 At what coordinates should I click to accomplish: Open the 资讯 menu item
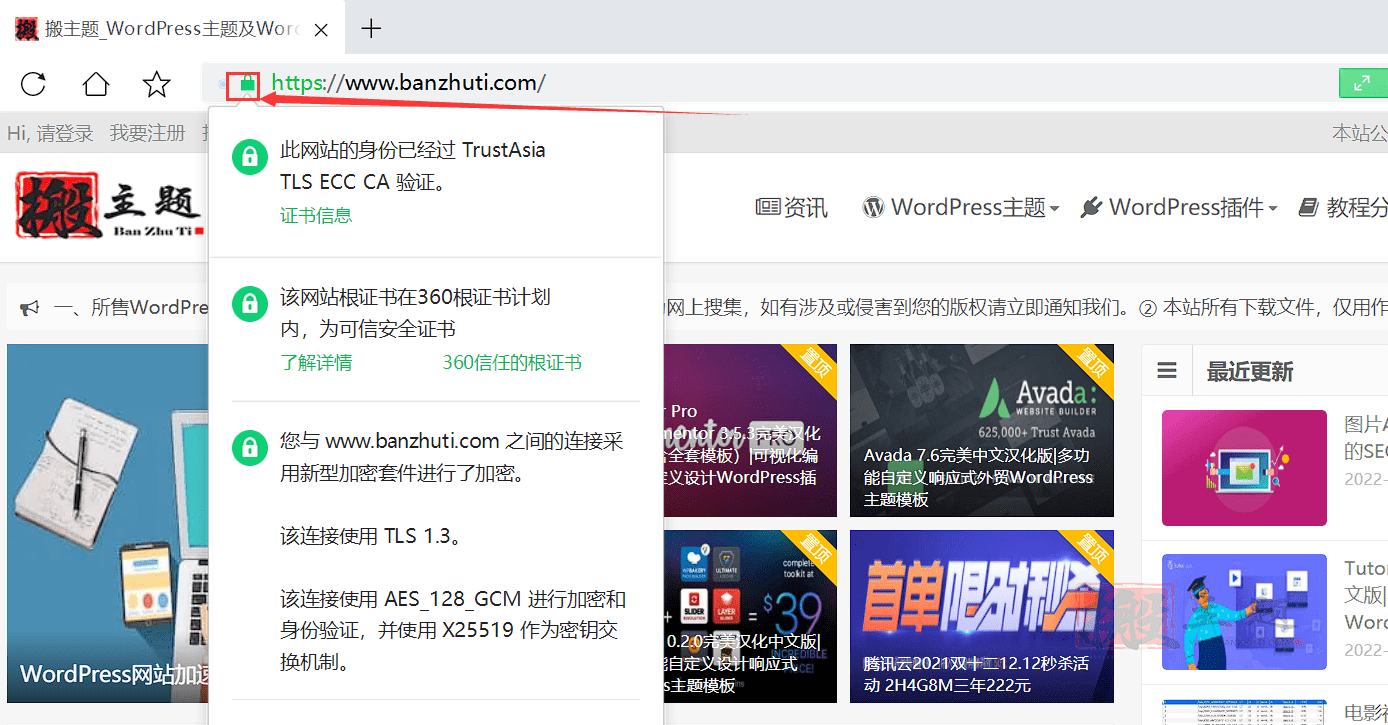click(791, 207)
